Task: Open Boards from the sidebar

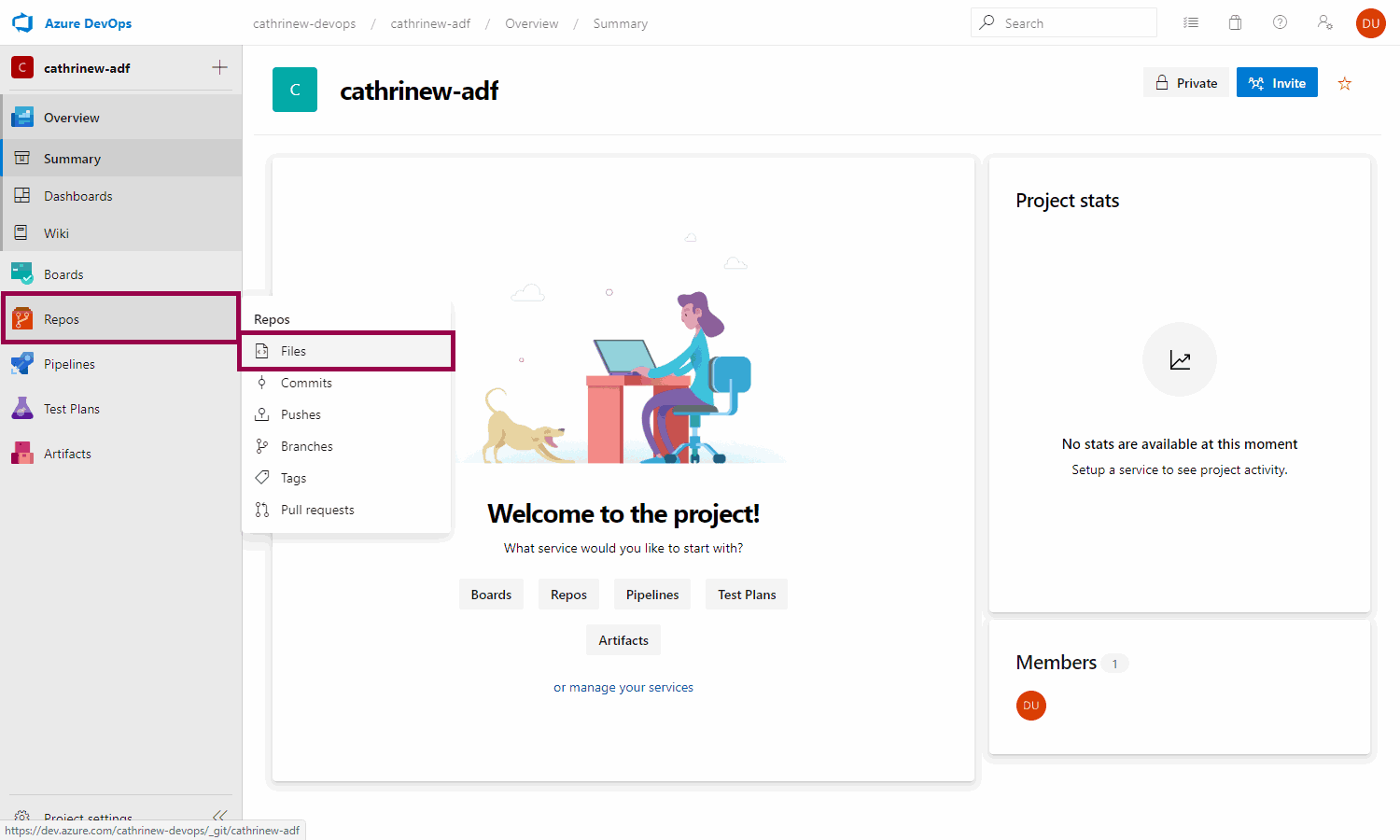Action: pos(63,274)
